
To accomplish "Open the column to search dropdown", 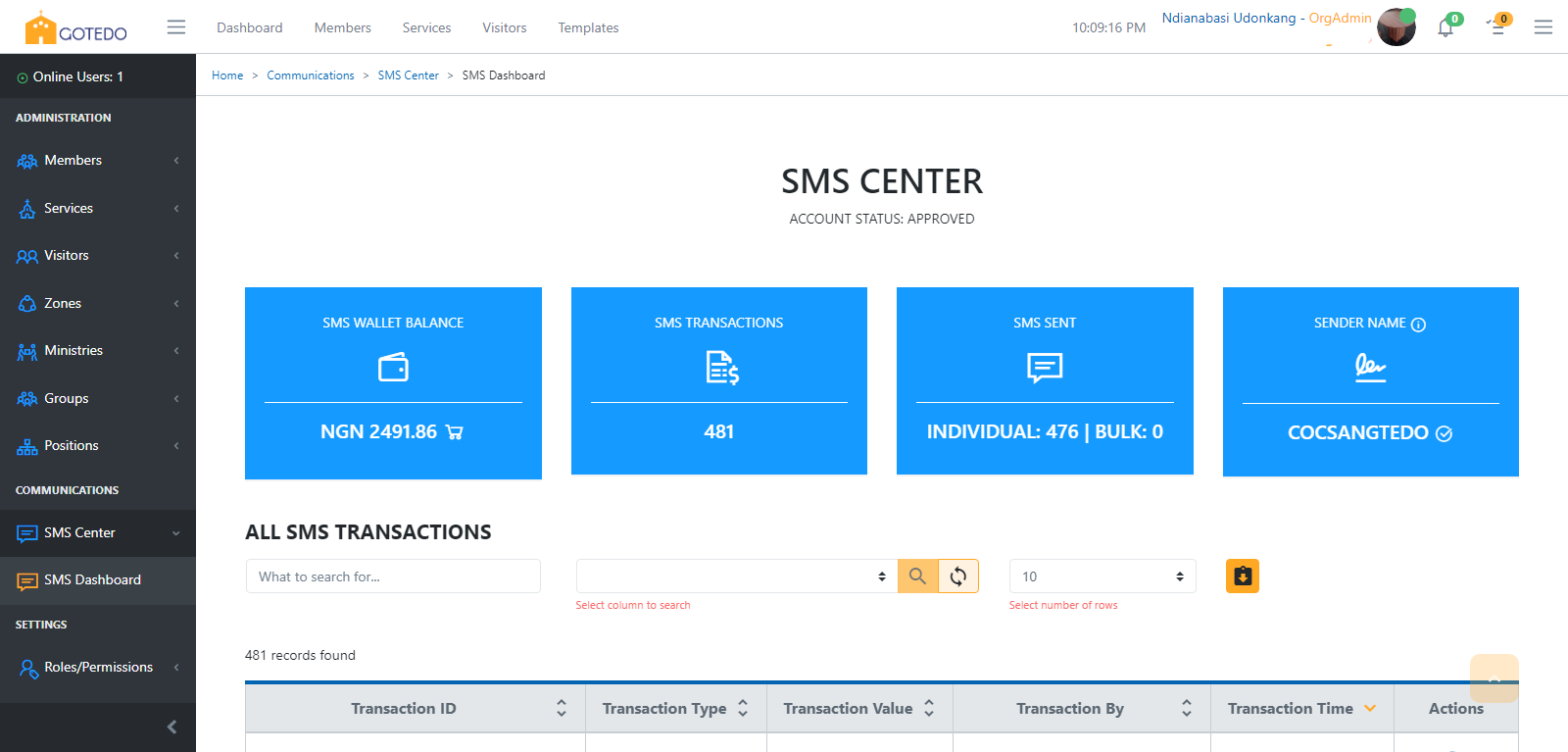I will pyautogui.click(x=736, y=577).
